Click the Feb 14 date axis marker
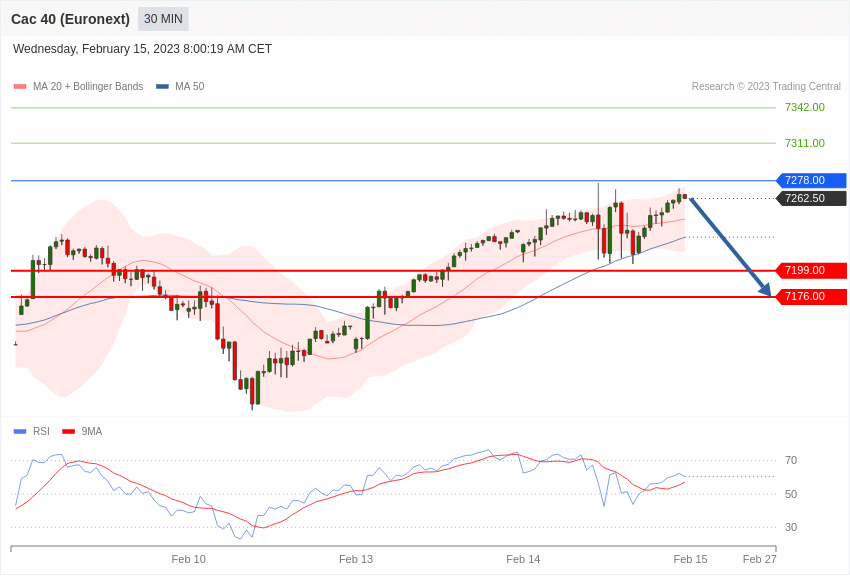This screenshot has width=850, height=576. (x=523, y=559)
